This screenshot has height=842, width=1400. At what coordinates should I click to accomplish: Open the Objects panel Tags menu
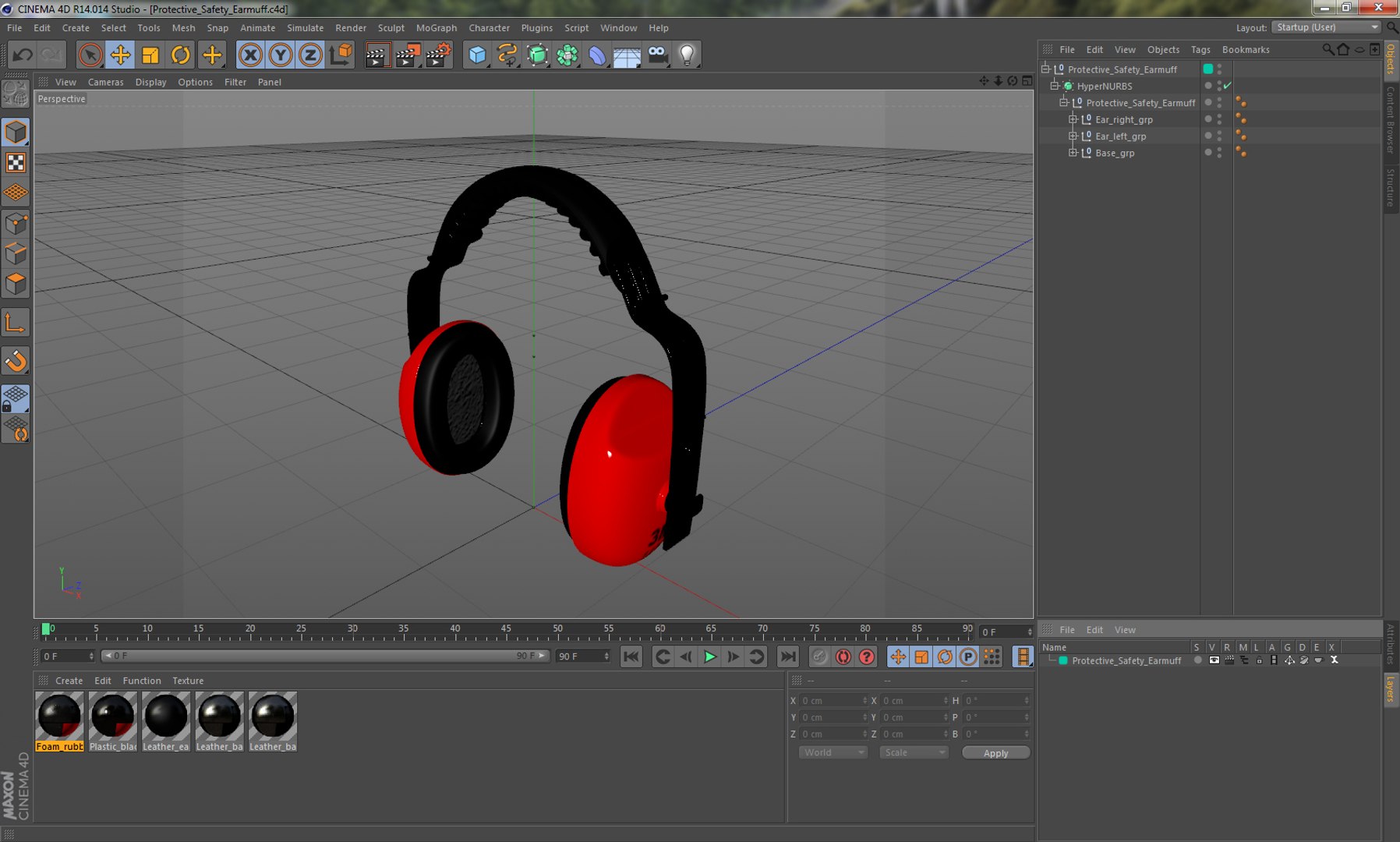(1200, 49)
